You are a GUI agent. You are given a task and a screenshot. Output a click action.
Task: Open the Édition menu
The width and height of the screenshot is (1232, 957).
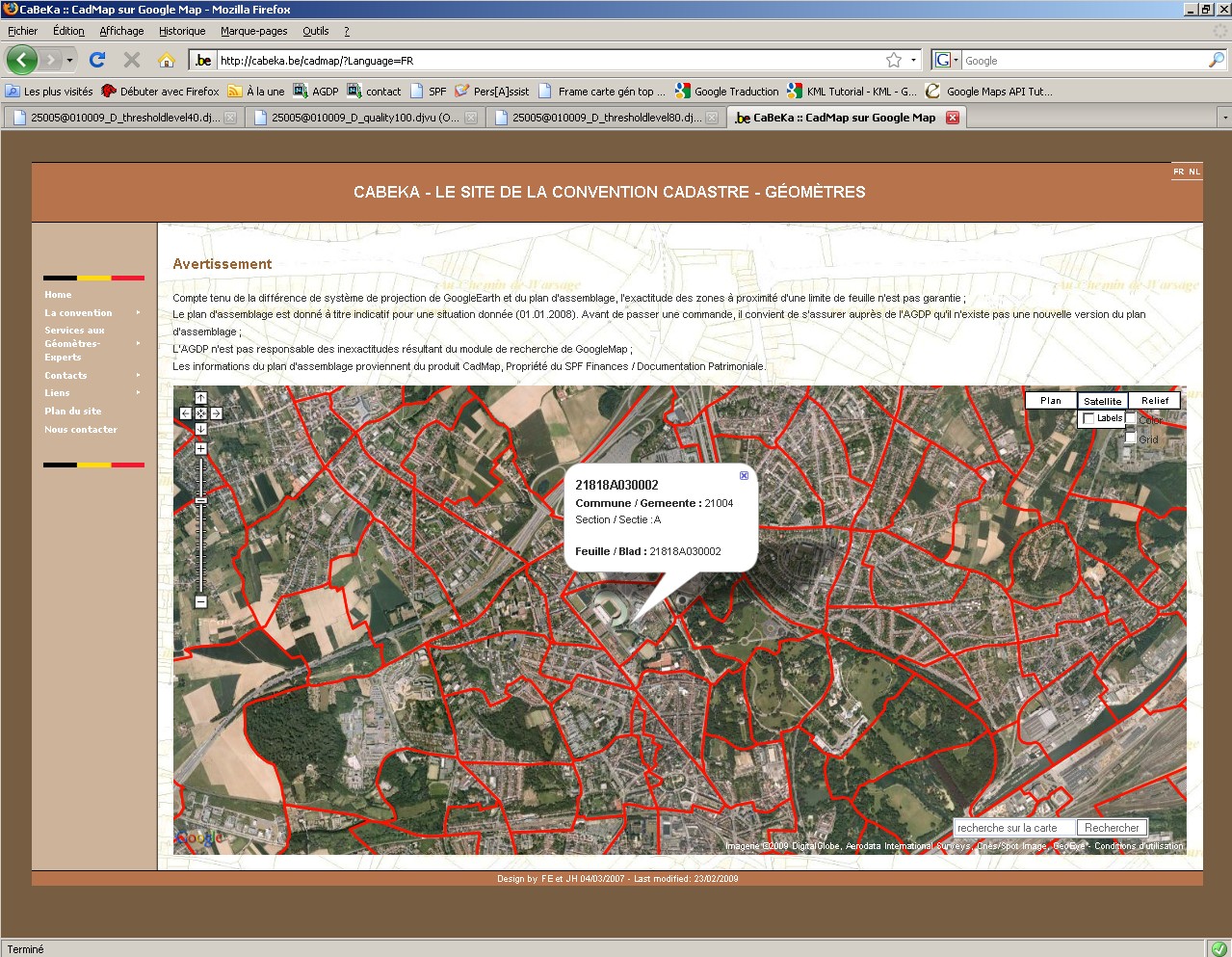pyautogui.click(x=68, y=31)
